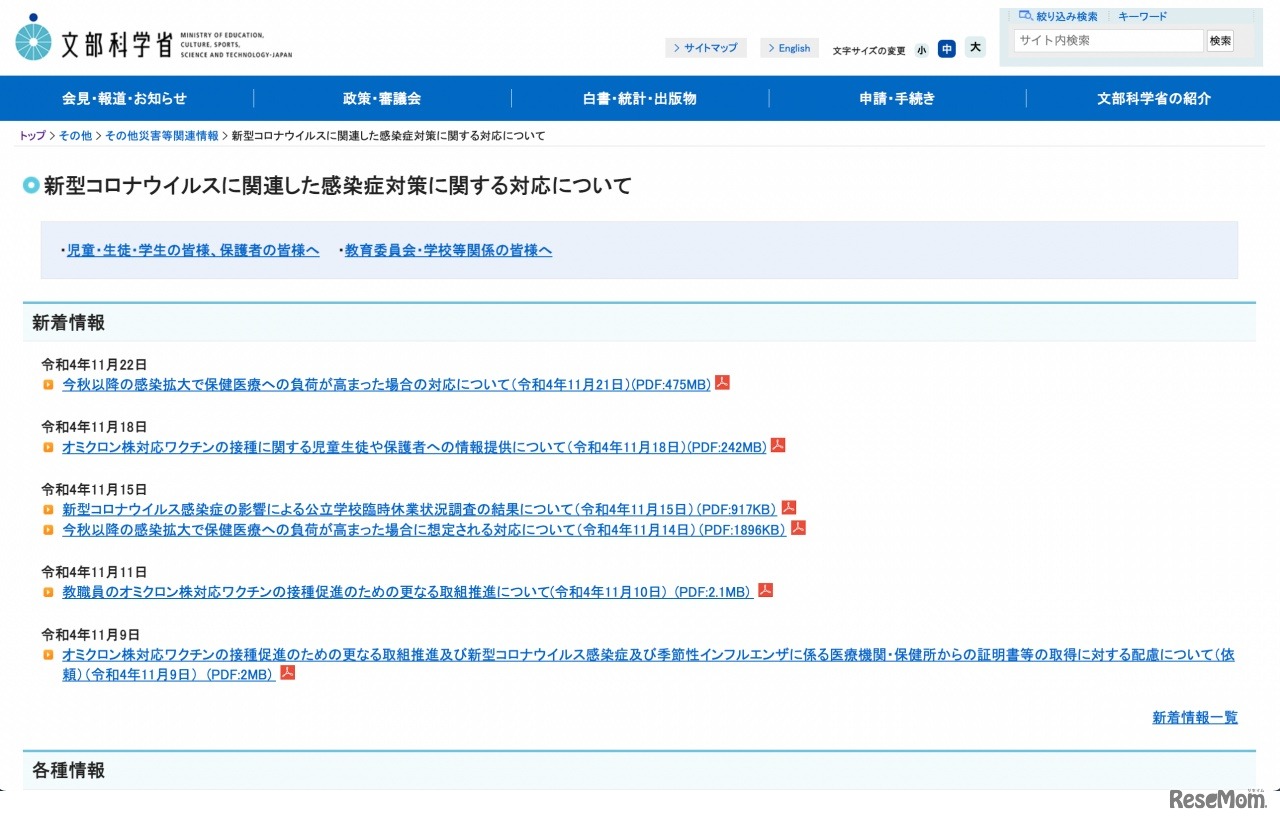Click the 絞り込み検索 search icon
The height and width of the screenshot is (822, 1280).
(x=1025, y=16)
